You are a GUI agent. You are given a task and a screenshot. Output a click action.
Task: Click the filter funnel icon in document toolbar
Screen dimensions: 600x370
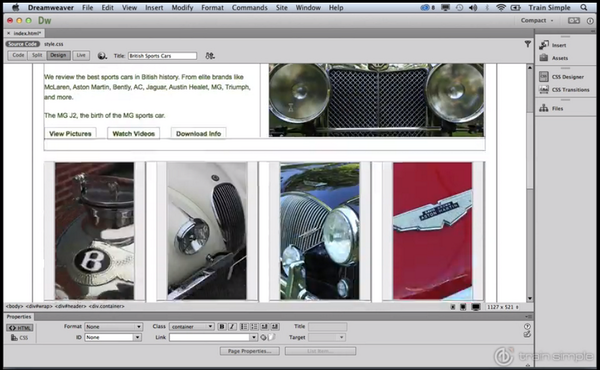528,44
